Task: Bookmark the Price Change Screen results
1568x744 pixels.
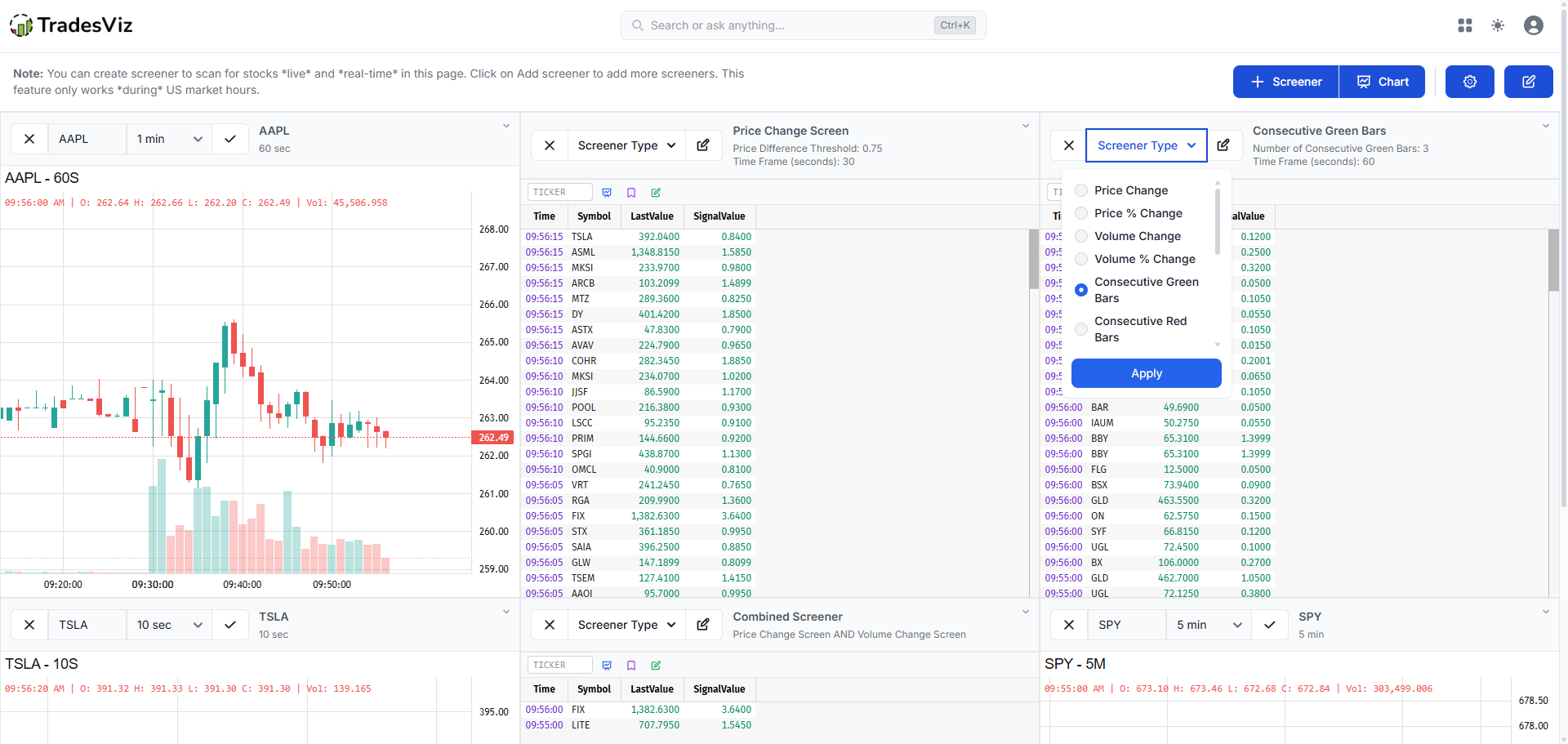Action: [x=631, y=192]
